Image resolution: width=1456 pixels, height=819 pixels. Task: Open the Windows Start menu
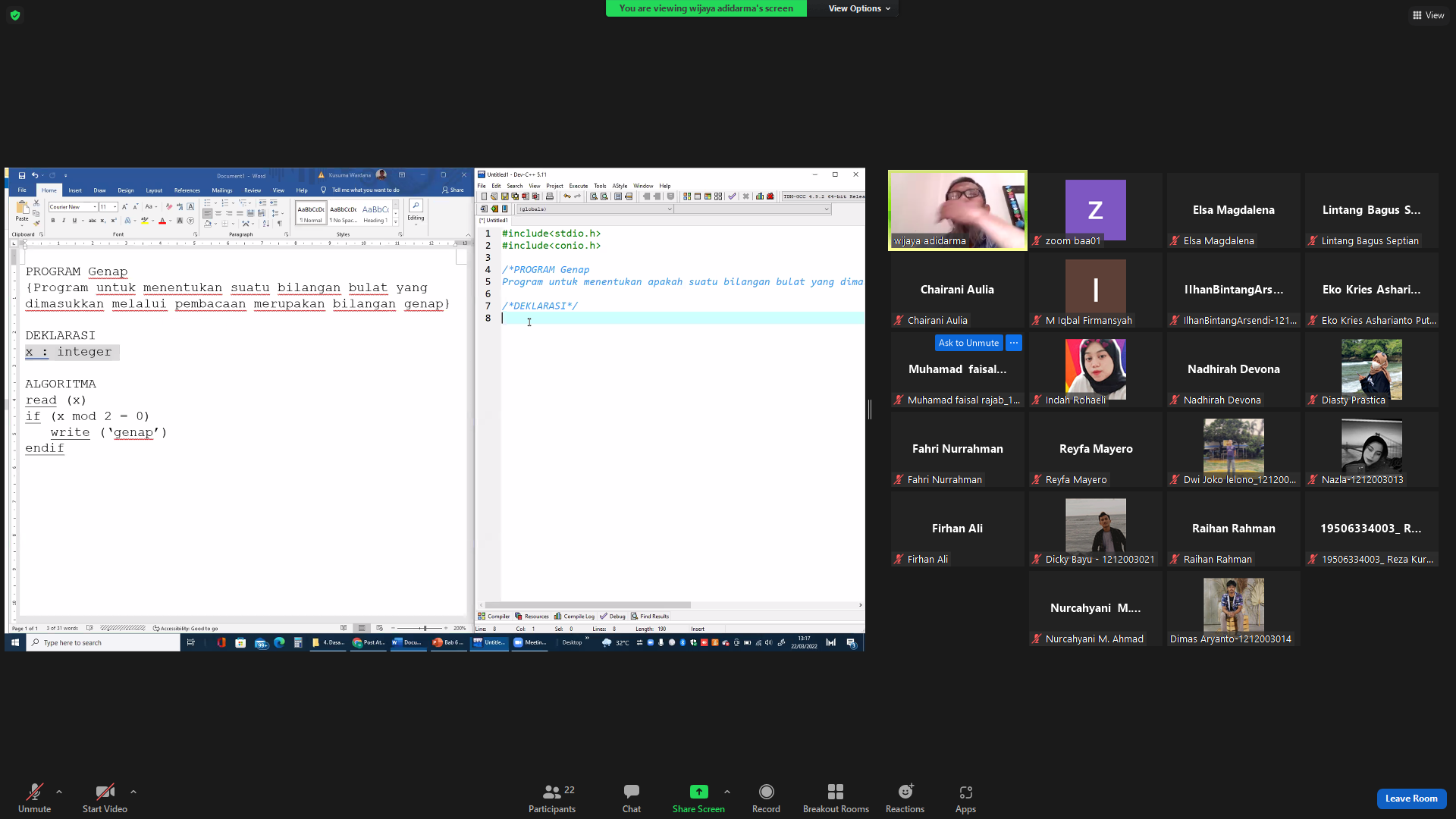pos(15,642)
